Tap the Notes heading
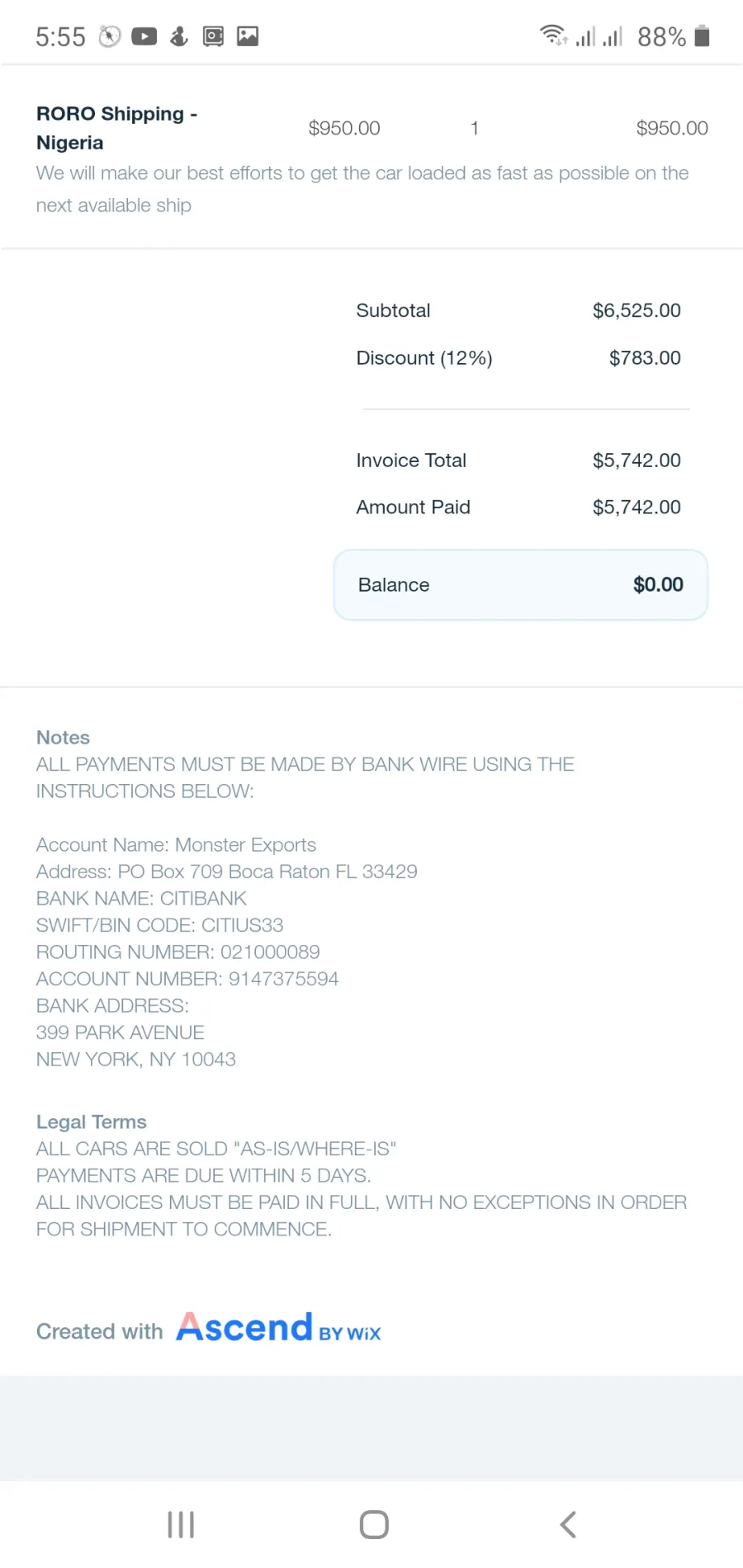This screenshot has width=743, height=1568. tap(63, 738)
